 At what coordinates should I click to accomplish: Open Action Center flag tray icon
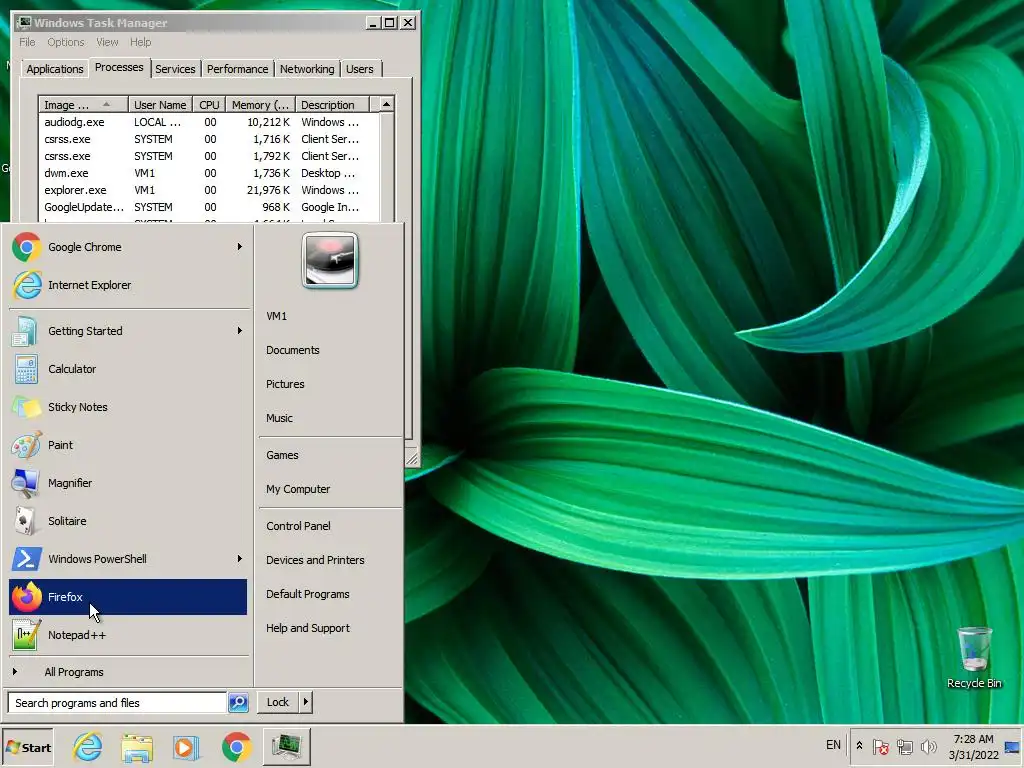880,746
